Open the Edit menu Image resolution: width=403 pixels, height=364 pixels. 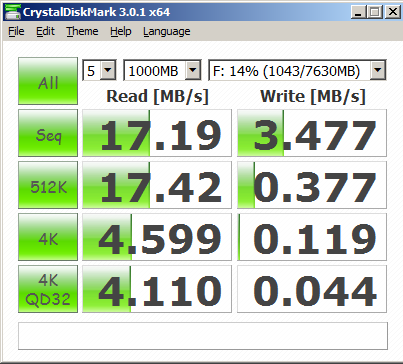click(x=45, y=31)
